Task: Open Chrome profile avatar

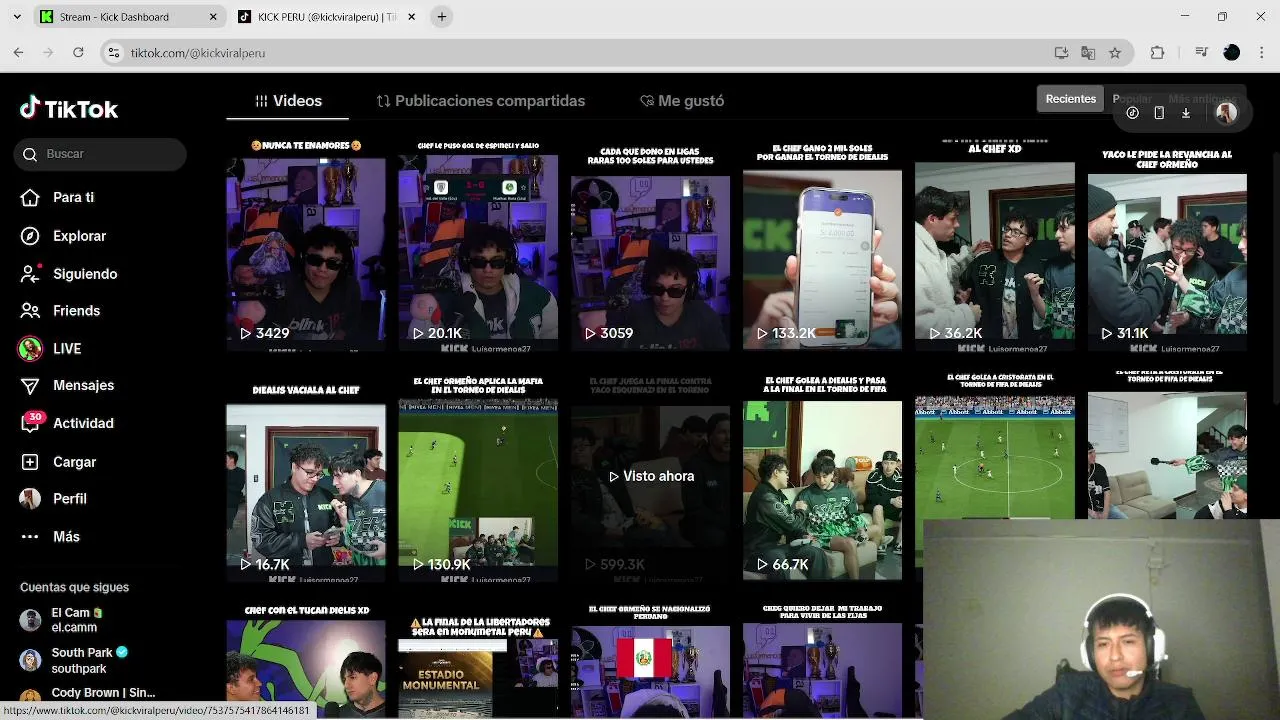Action: click(1232, 53)
